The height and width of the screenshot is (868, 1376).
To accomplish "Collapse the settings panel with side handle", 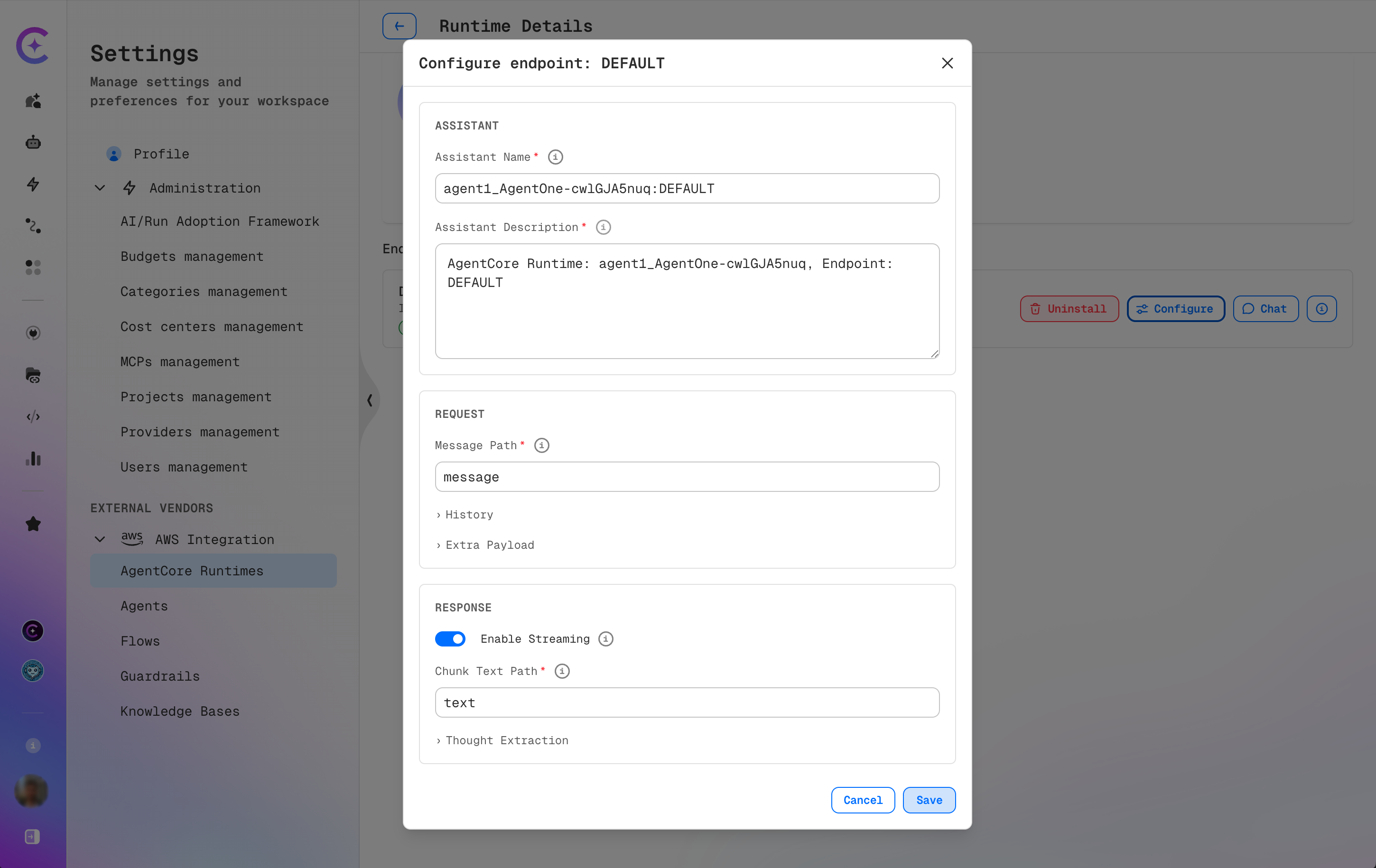I will coord(370,400).
